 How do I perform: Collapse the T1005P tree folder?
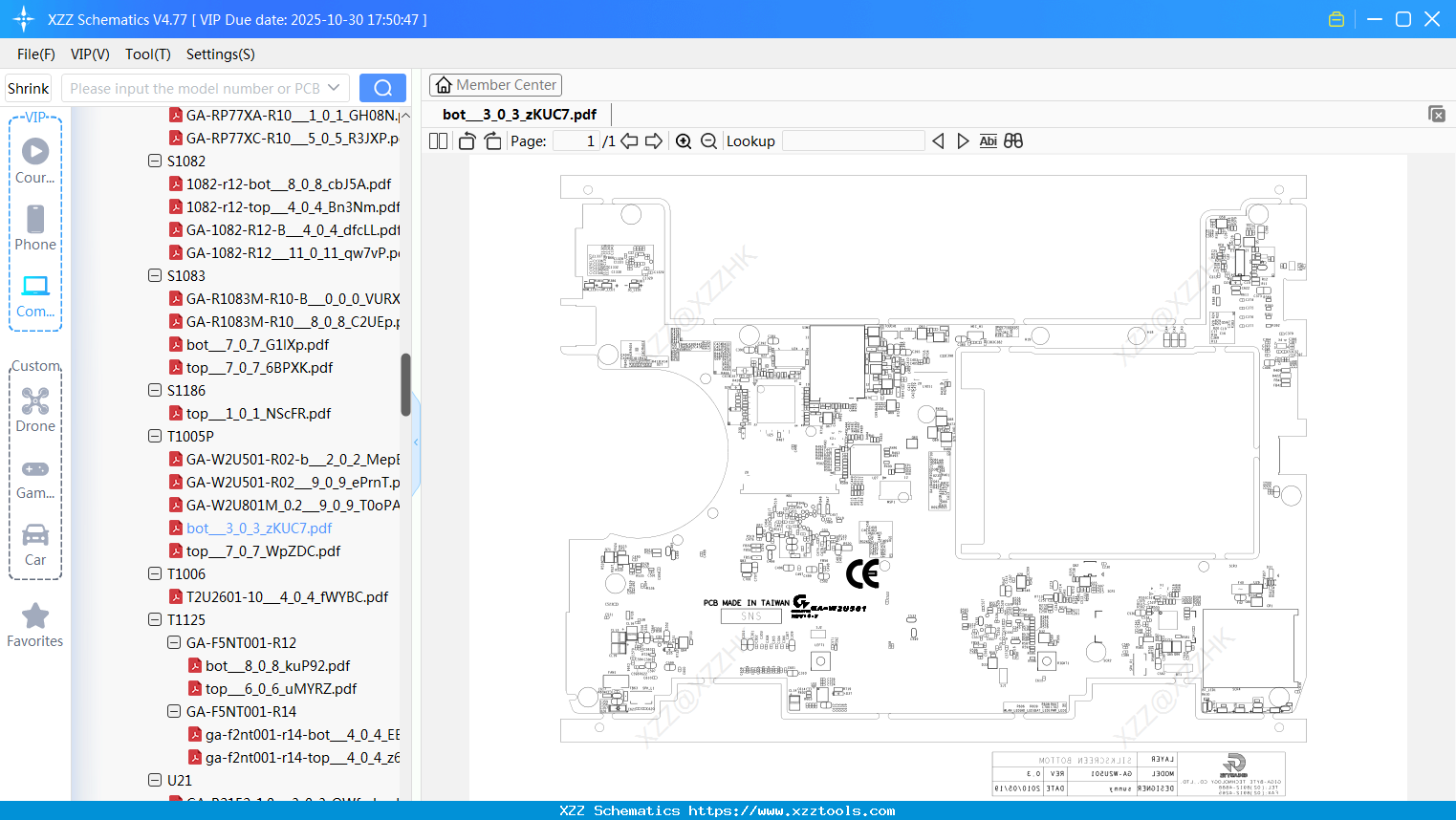(155, 436)
